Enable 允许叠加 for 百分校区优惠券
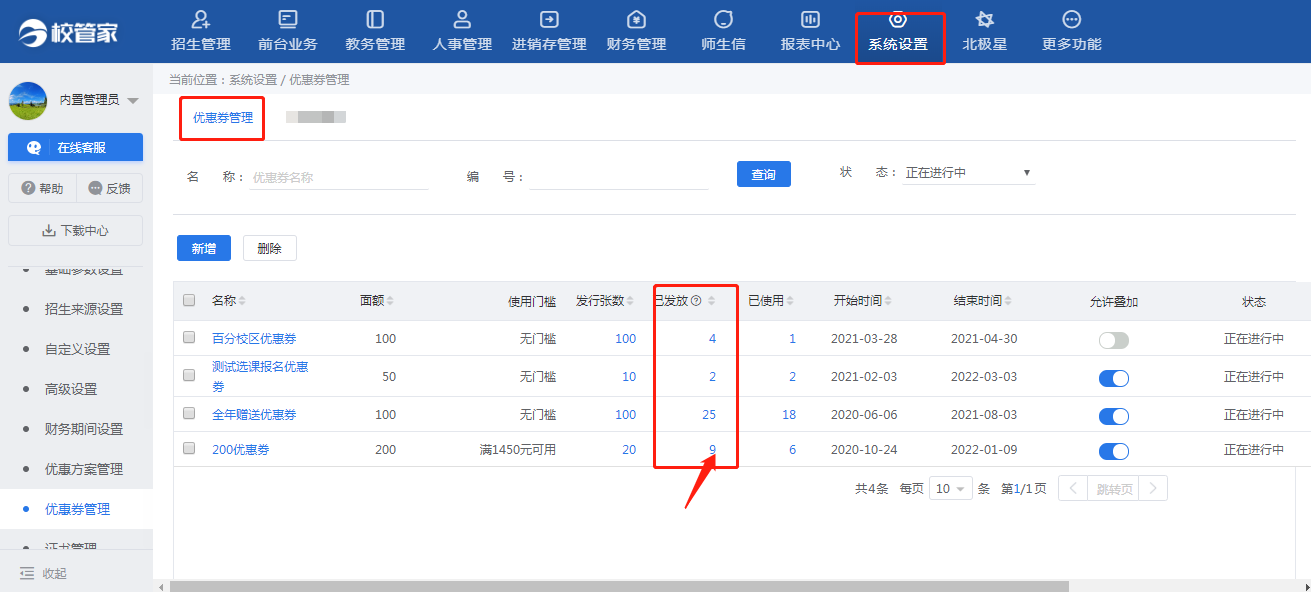This screenshot has width=1311, height=592. click(1114, 340)
